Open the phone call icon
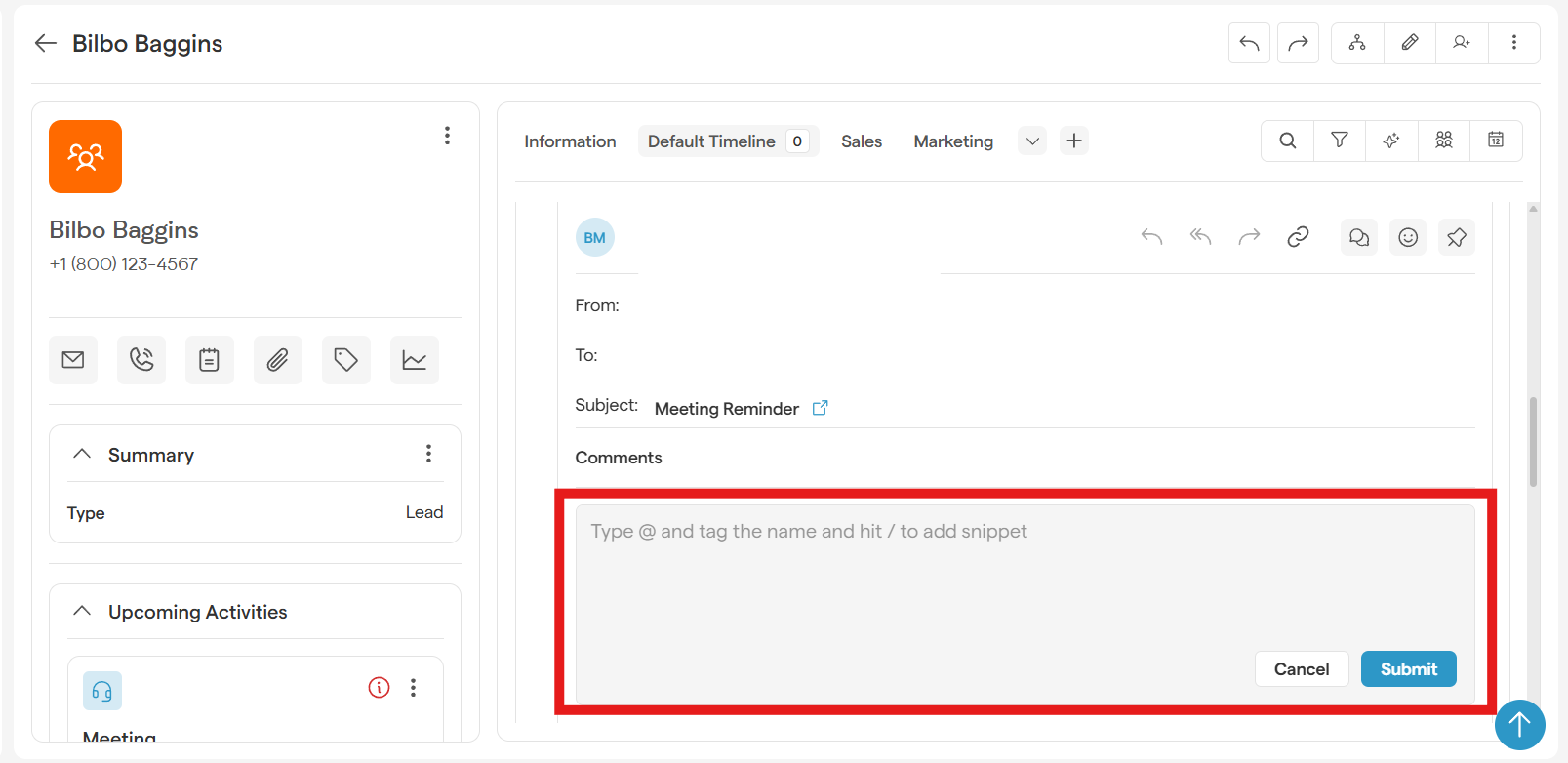Viewport: 1568px width, 763px height. pos(141,360)
